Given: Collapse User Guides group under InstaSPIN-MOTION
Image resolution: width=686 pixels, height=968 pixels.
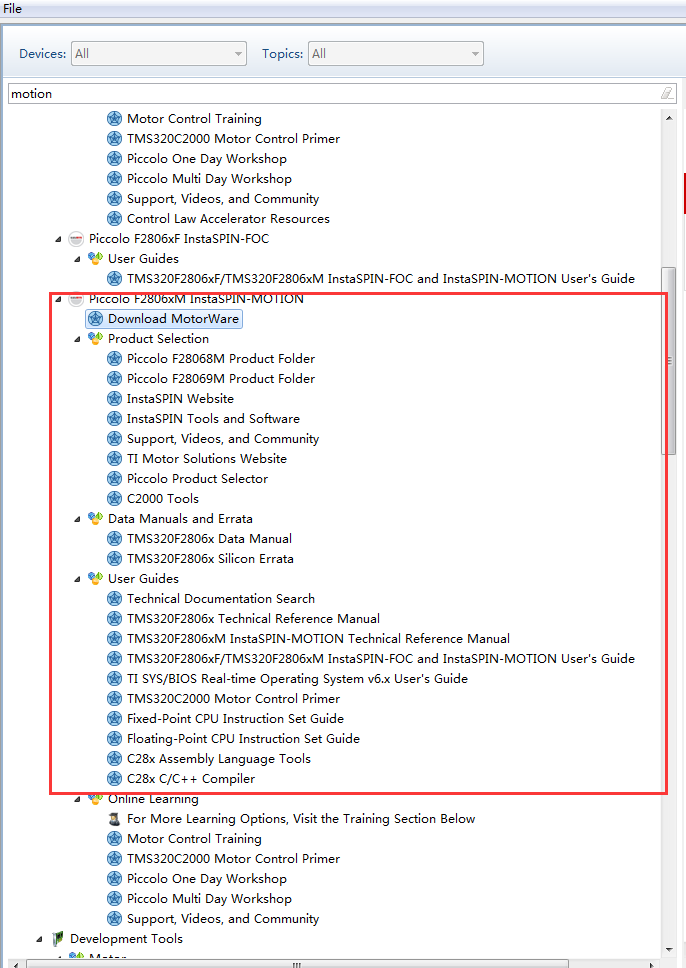Looking at the screenshot, I should [77, 579].
